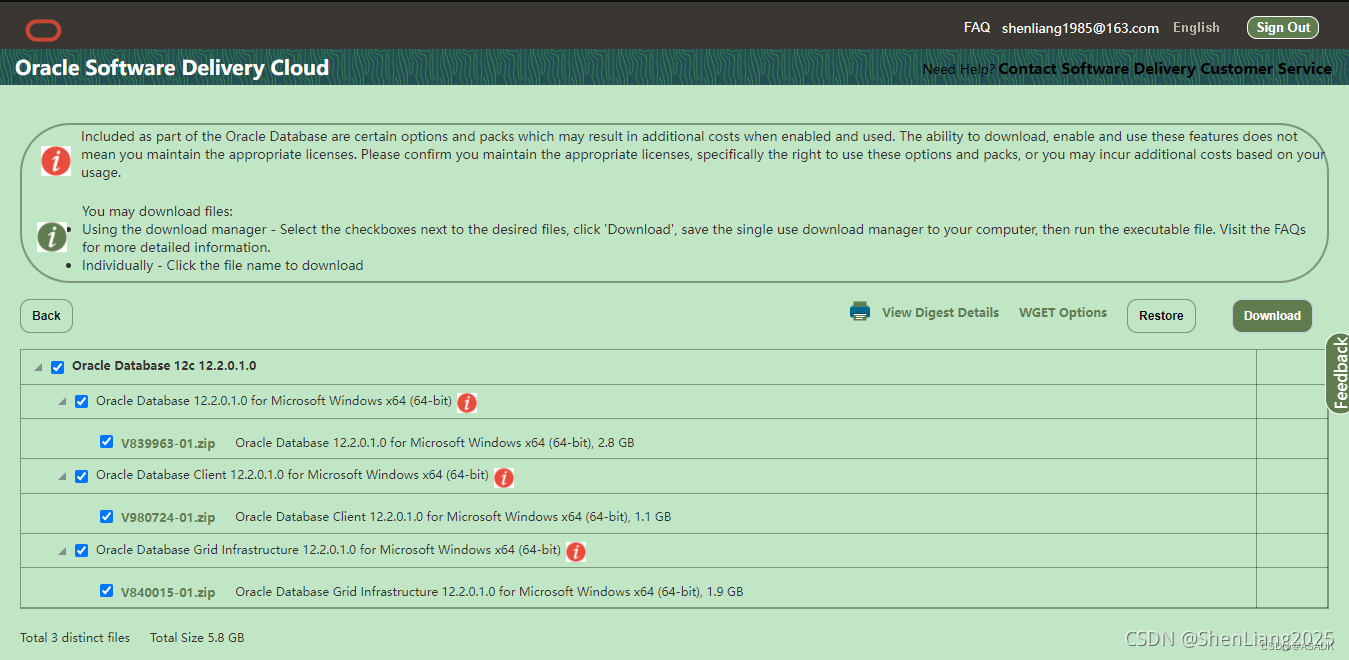
Task: Click description text ending with 1.1 GB
Action: [x=453, y=518]
